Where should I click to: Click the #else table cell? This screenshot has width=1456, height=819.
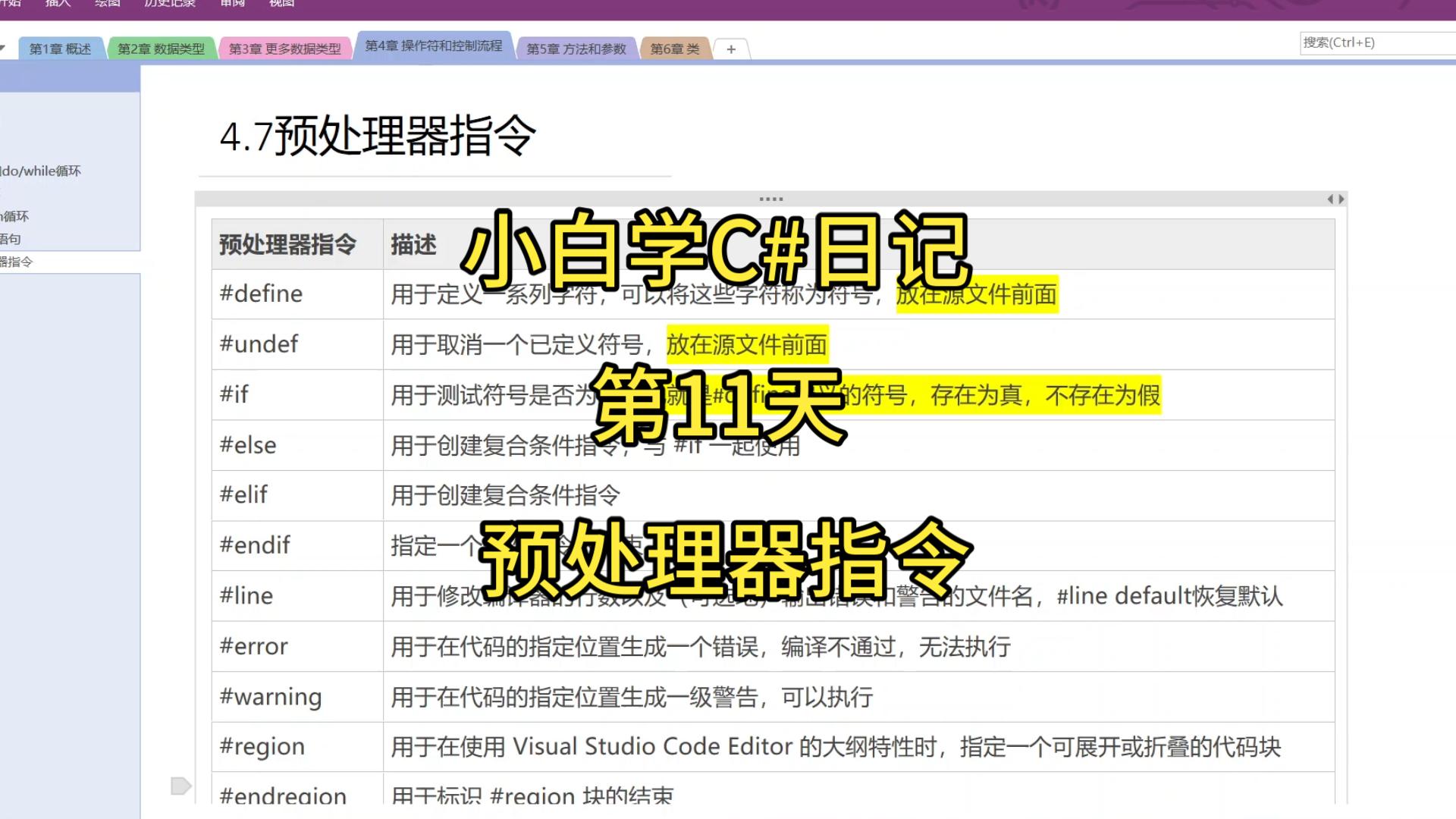pos(297,445)
